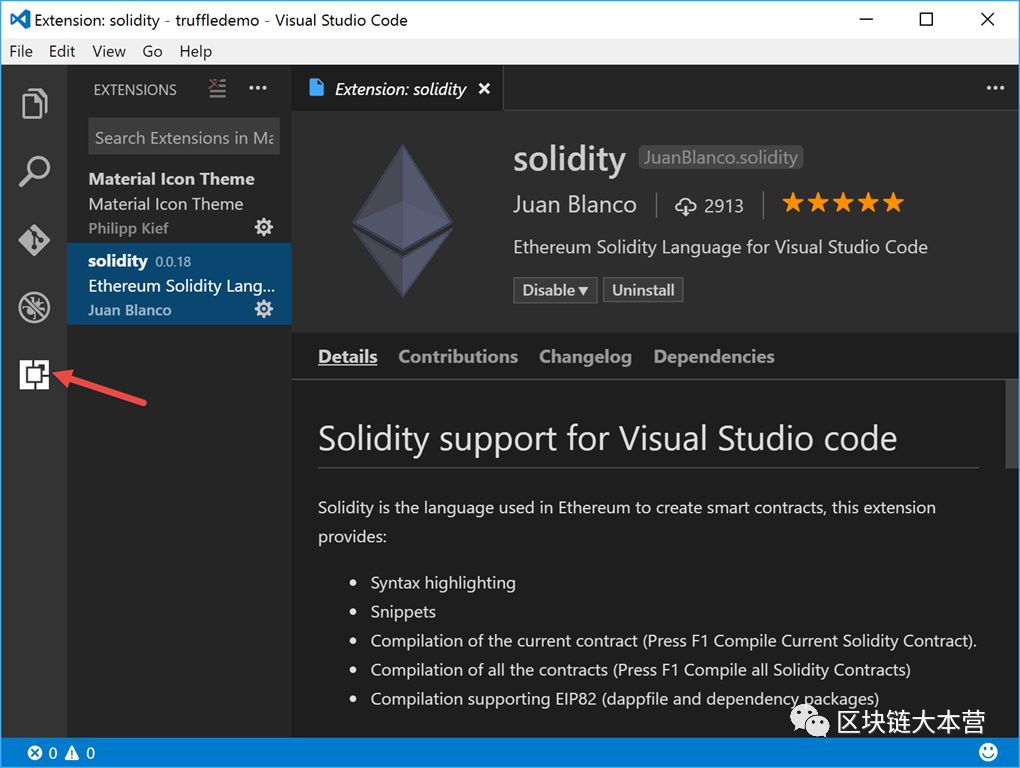The image size is (1020, 768).
Task: Open the Debug view in activity bar
Action: [x=34, y=308]
